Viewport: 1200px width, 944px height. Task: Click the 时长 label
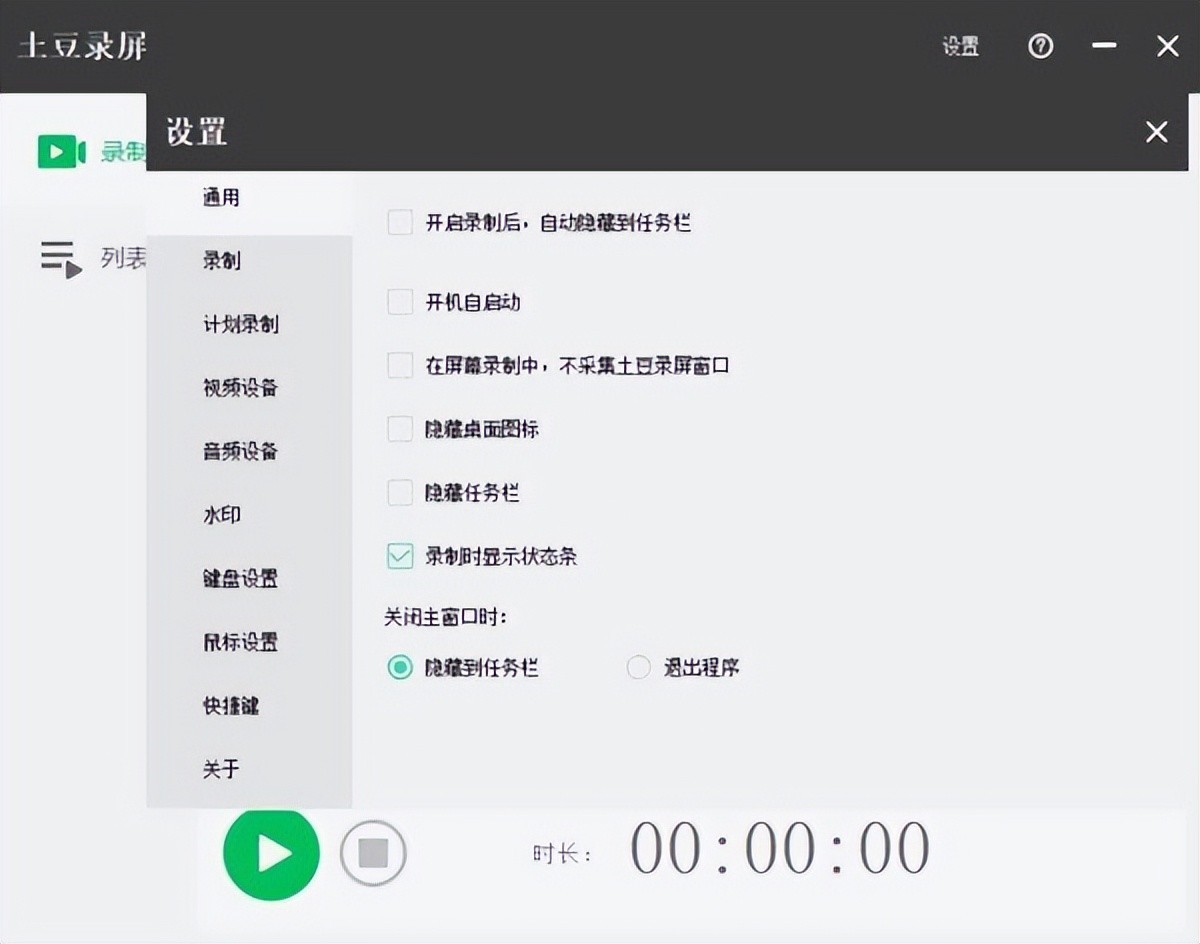point(561,854)
